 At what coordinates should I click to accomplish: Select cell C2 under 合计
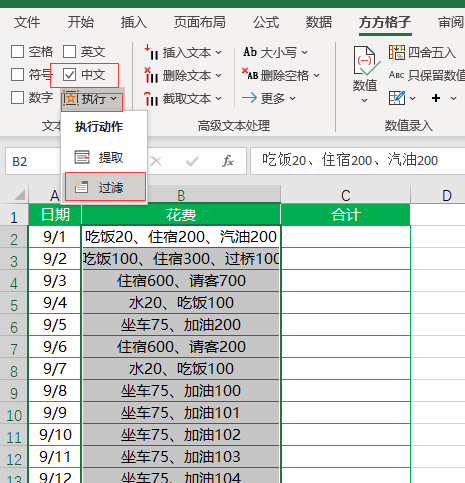tap(346, 237)
